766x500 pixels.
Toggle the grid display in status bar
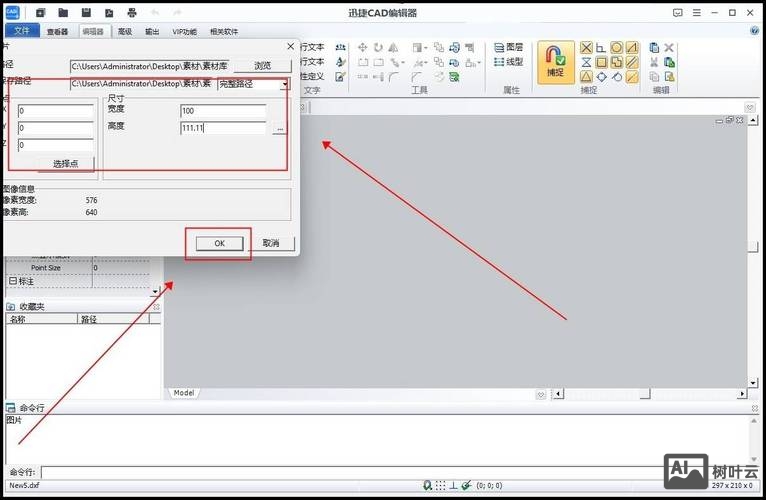click(x=440, y=485)
